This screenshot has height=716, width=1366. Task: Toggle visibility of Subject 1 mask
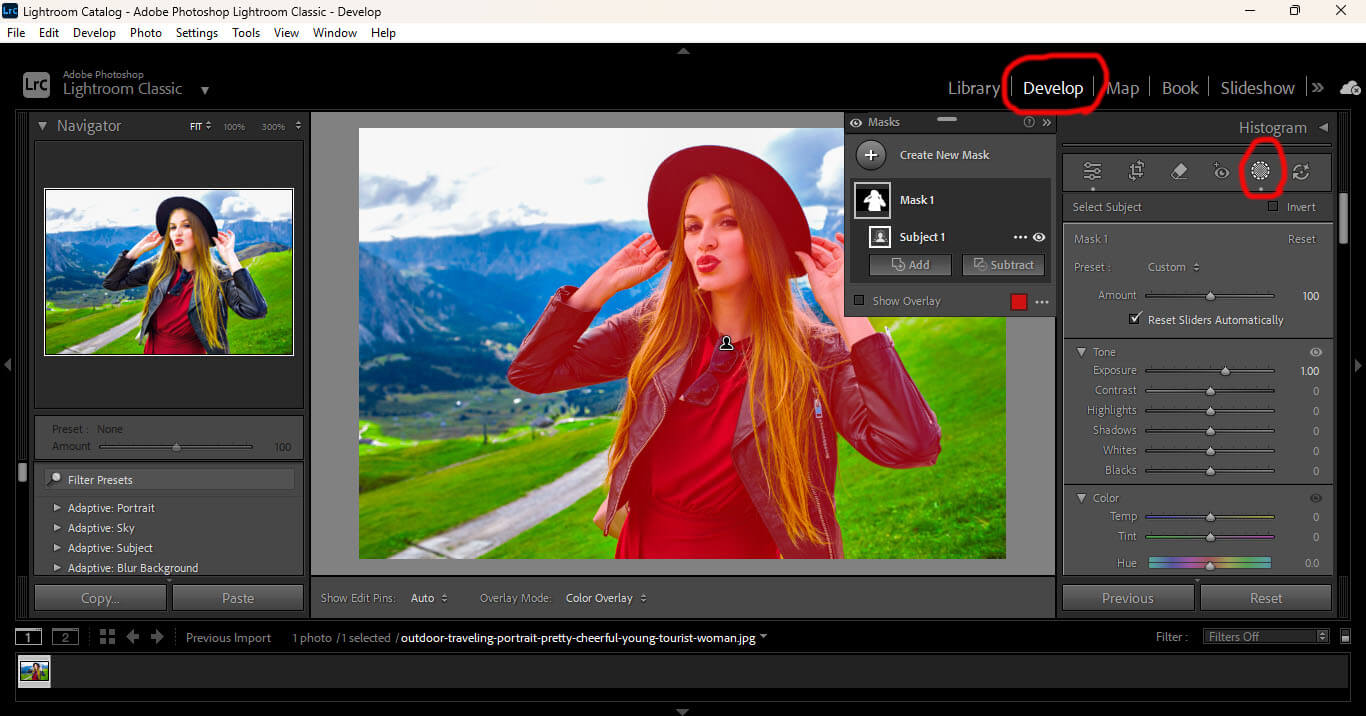1039,237
